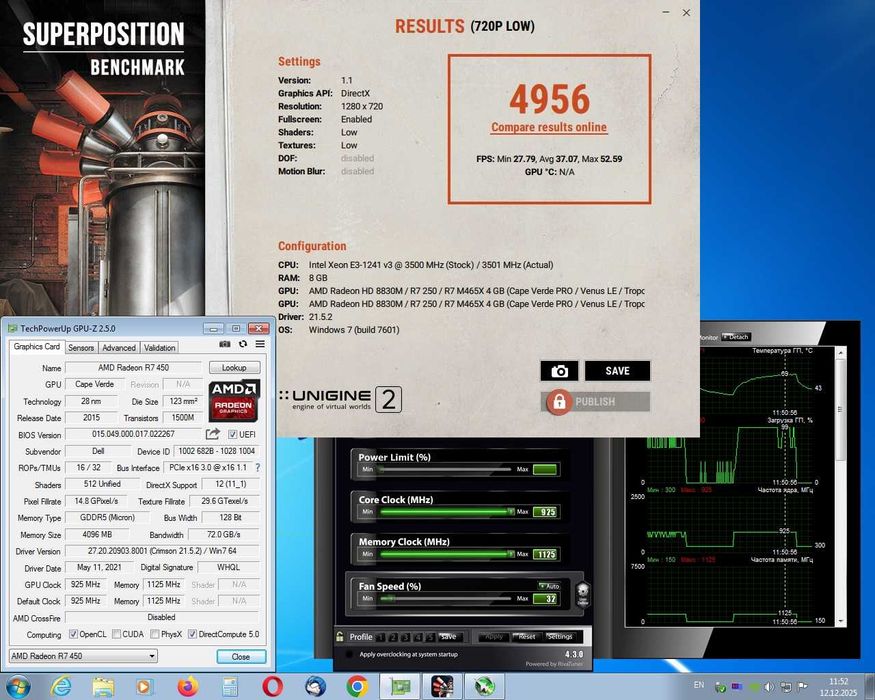875x700 pixels.
Task: Toggle the DirectCompute 5.0 checkbox
Action: pyautogui.click(x=193, y=634)
